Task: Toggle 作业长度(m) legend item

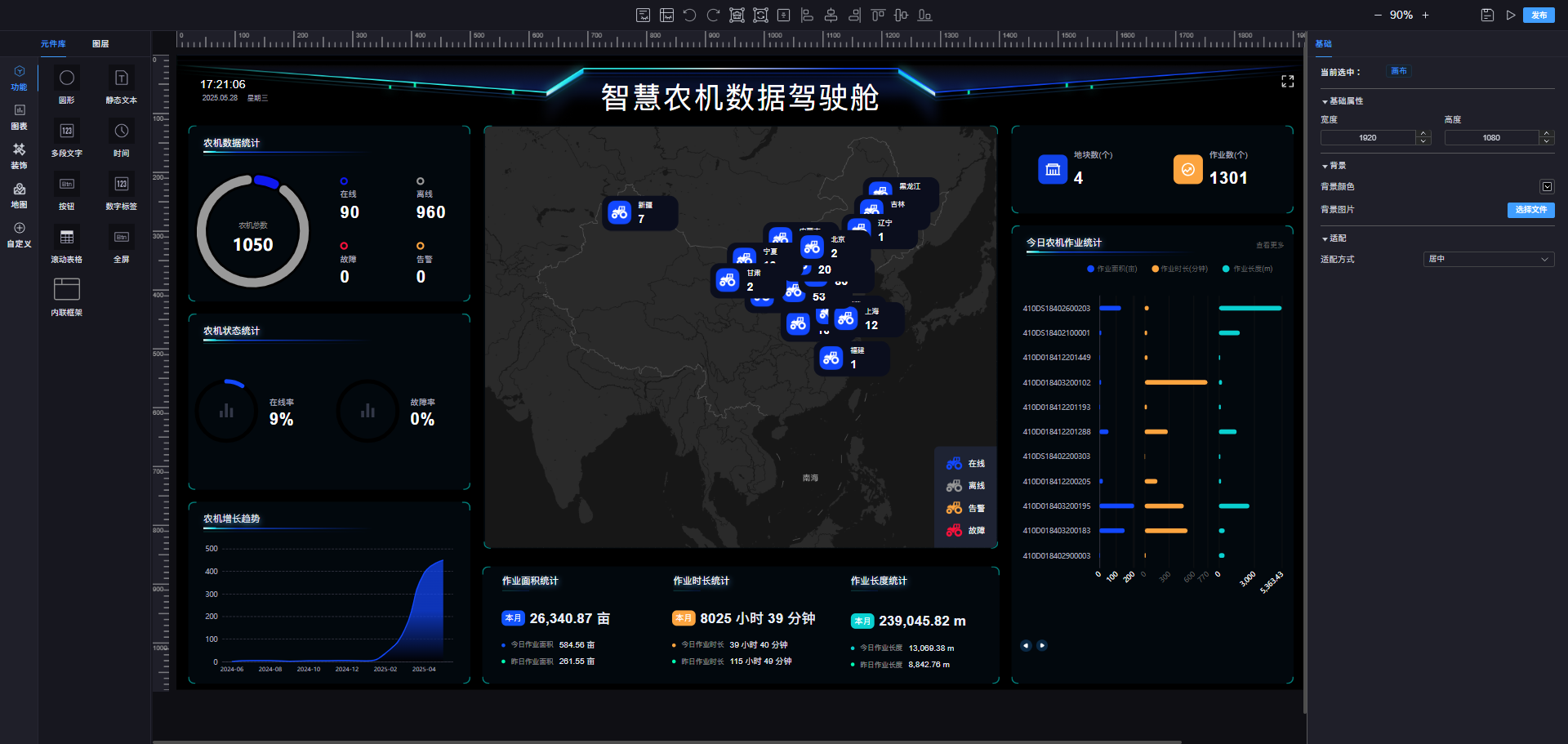Action: (x=1247, y=269)
